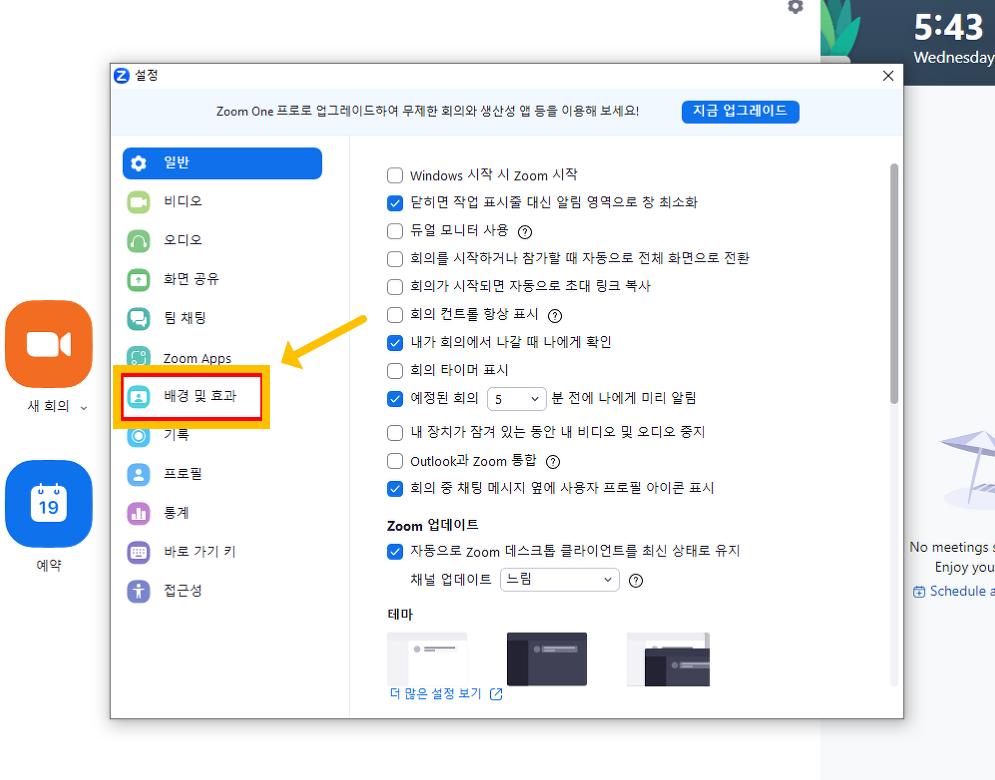Viewport: 995px width, 780px height.
Task: Enable 듀얼 모니터 사용 checkbox
Action: tap(395, 231)
